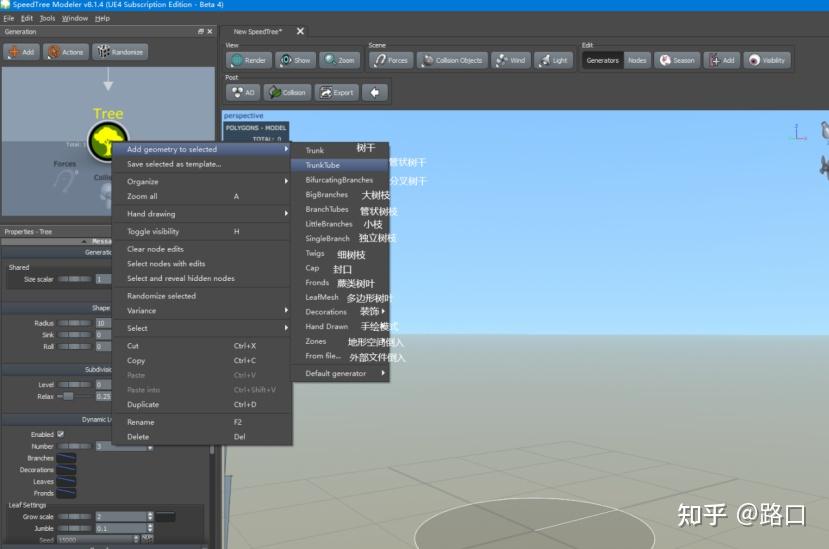829x549 pixels.
Task: Expand the Organize submenu
Action: click(x=201, y=181)
